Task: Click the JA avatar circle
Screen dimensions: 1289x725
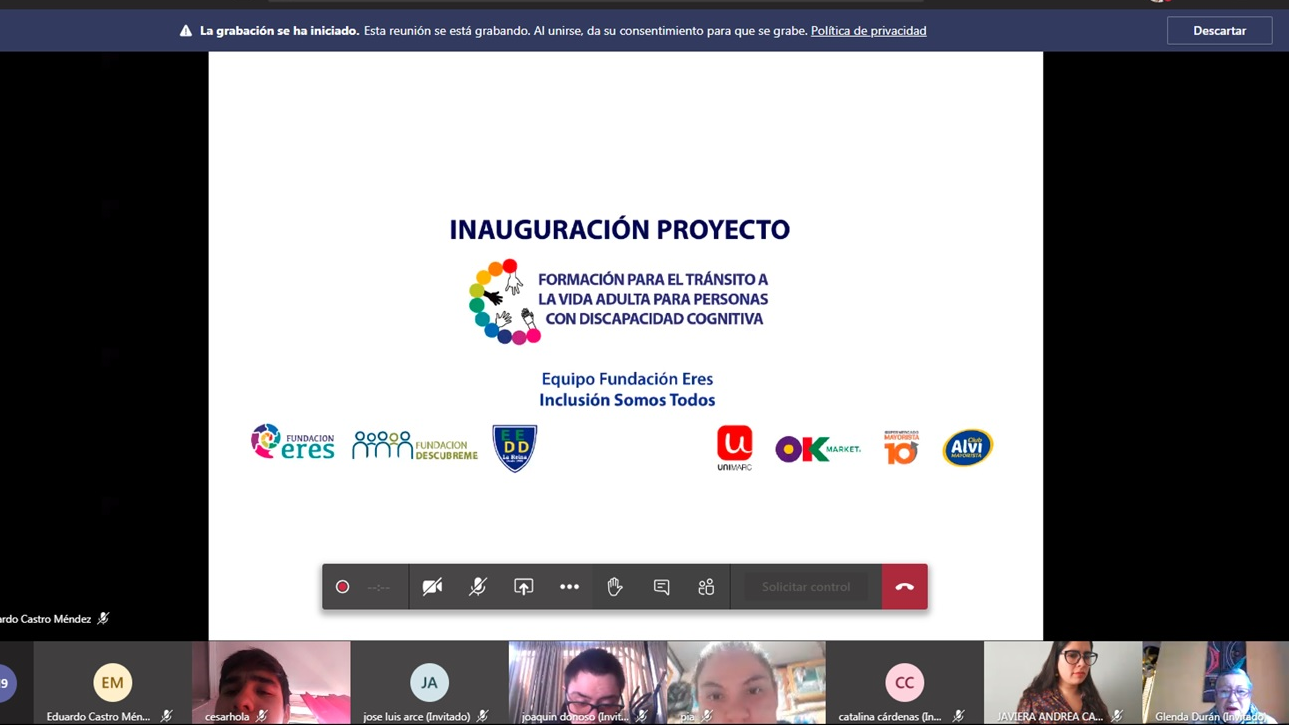Action: [x=429, y=683]
